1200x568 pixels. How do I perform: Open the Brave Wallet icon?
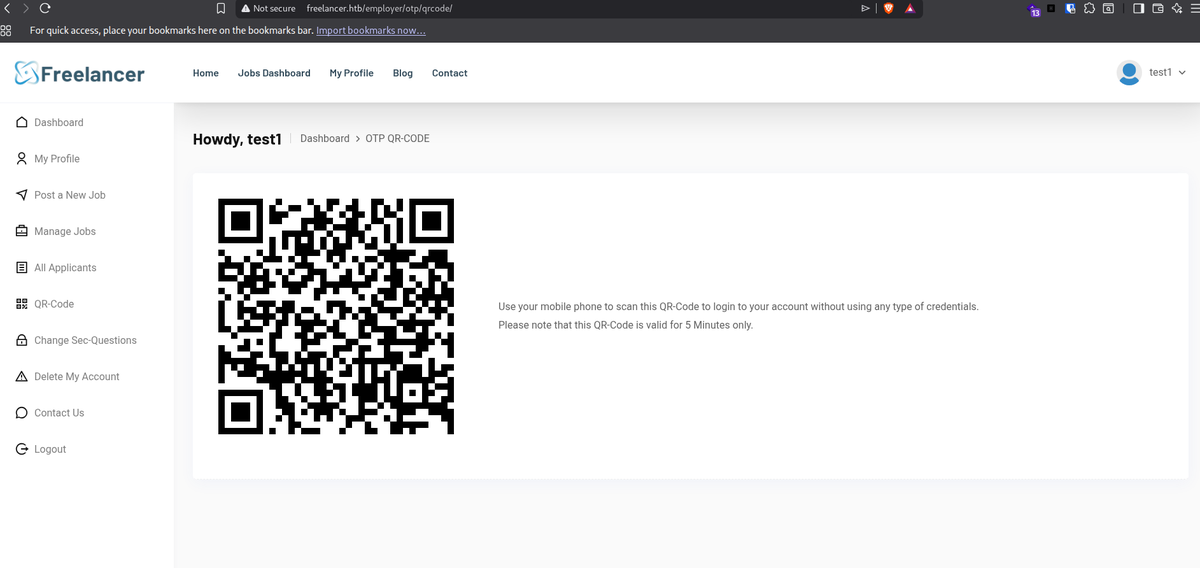(x=1158, y=8)
